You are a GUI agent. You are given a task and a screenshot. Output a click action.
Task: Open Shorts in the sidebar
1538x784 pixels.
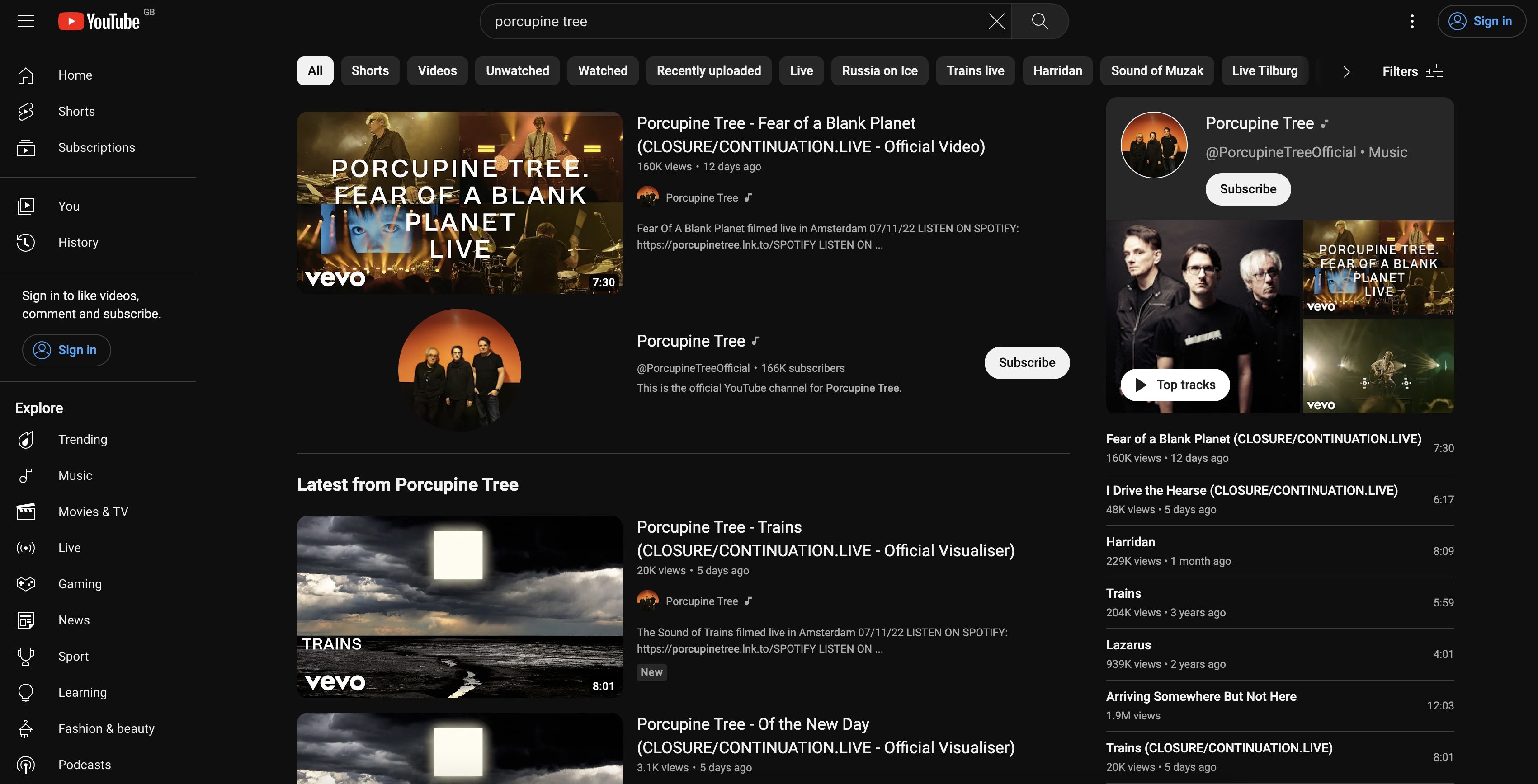click(98, 111)
